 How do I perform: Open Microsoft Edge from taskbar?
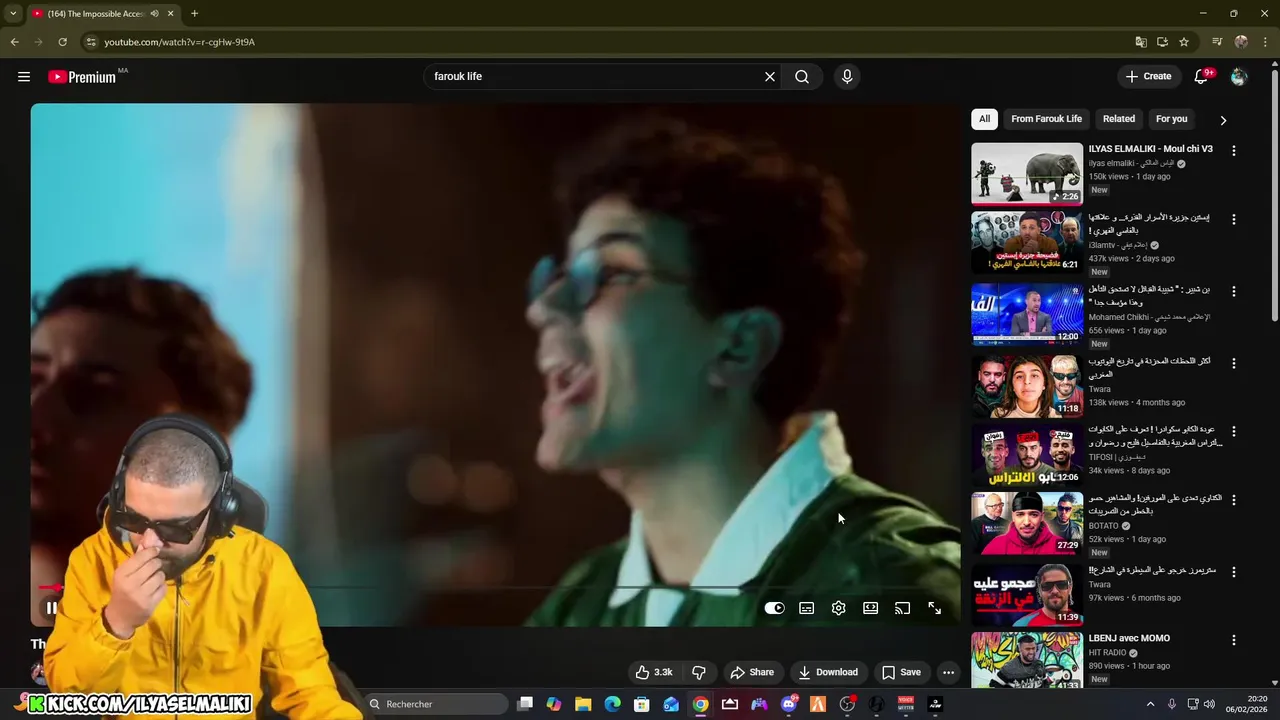612,704
